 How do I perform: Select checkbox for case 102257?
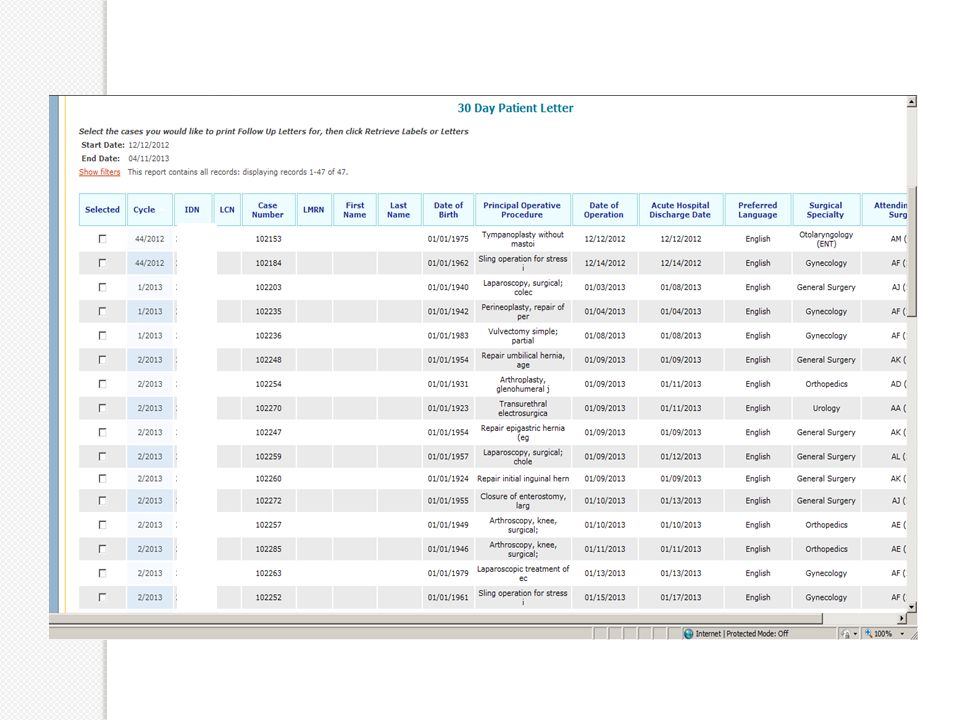coord(102,525)
